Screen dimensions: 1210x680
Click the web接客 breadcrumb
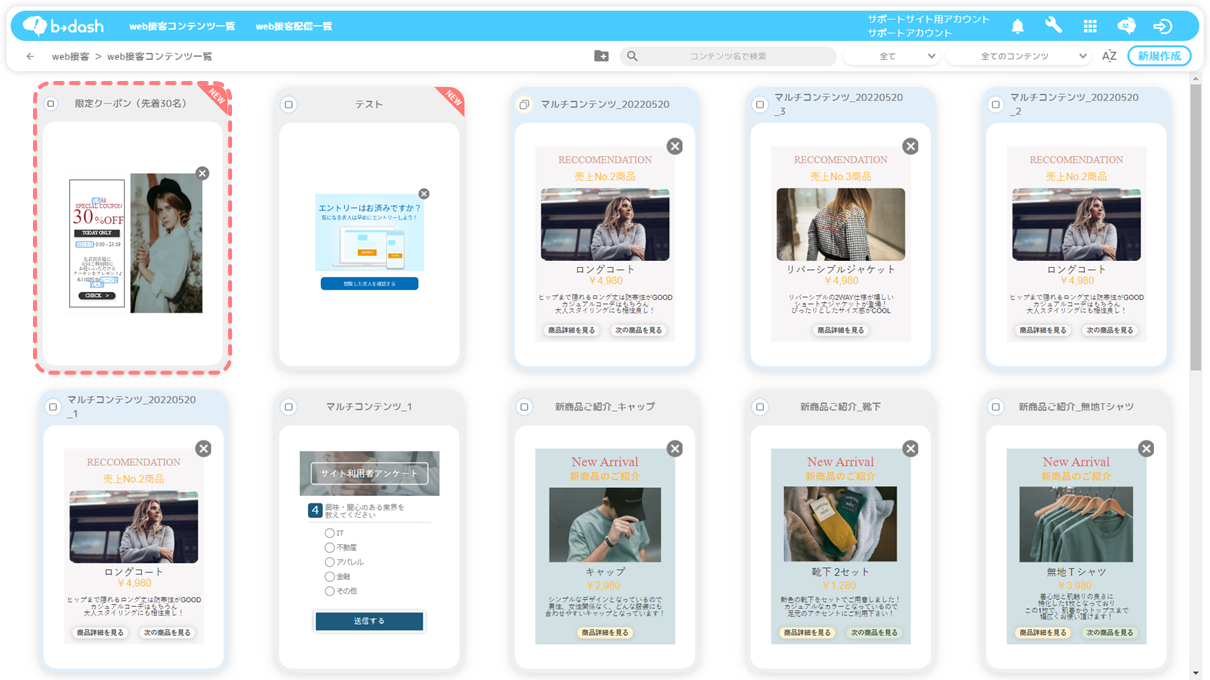(70, 57)
